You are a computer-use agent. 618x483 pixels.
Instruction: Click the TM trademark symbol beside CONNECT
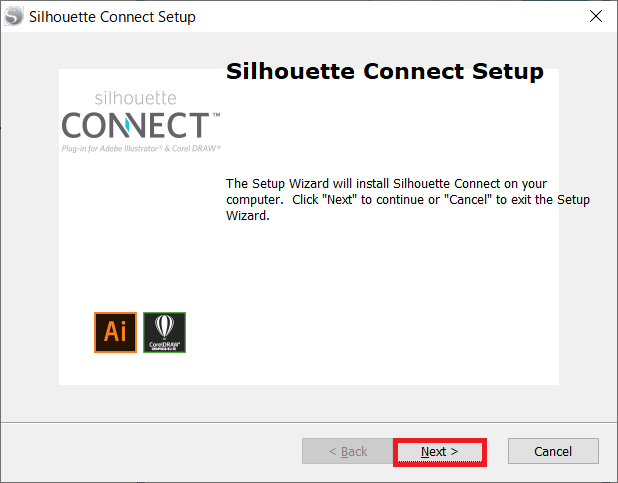[216, 115]
